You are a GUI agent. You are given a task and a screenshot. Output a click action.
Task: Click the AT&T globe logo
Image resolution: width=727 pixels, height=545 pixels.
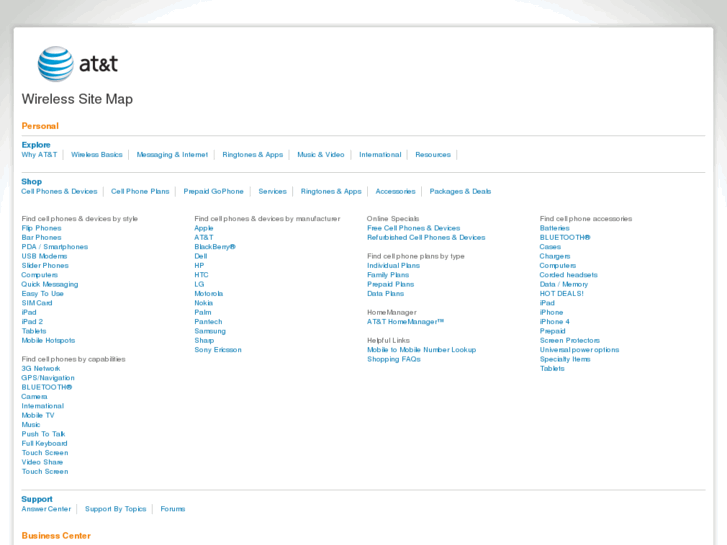56,64
